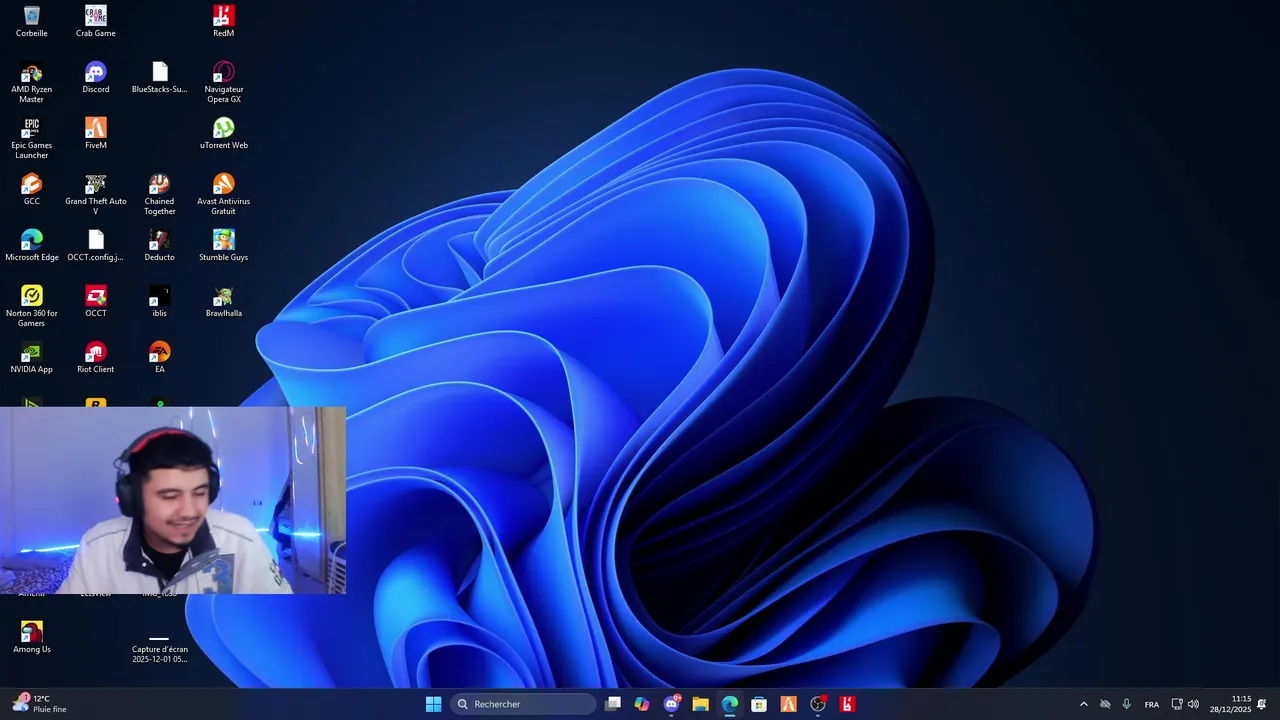Select the uTorrent Web desktop icon
This screenshot has width=1280, height=720.
(x=224, y=133)
